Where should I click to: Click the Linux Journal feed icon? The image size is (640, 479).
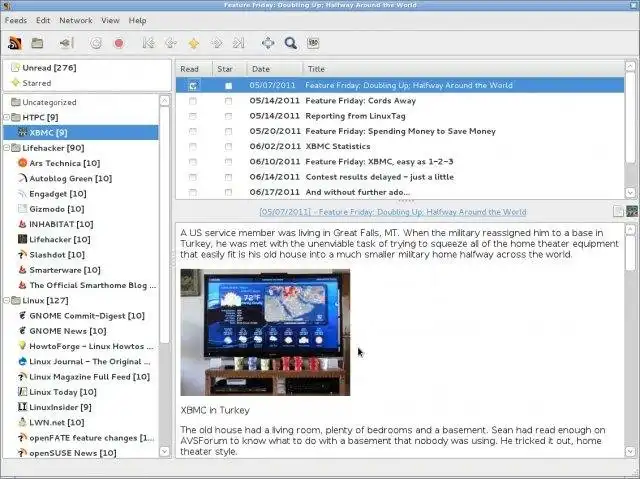[x=22, y=361]
